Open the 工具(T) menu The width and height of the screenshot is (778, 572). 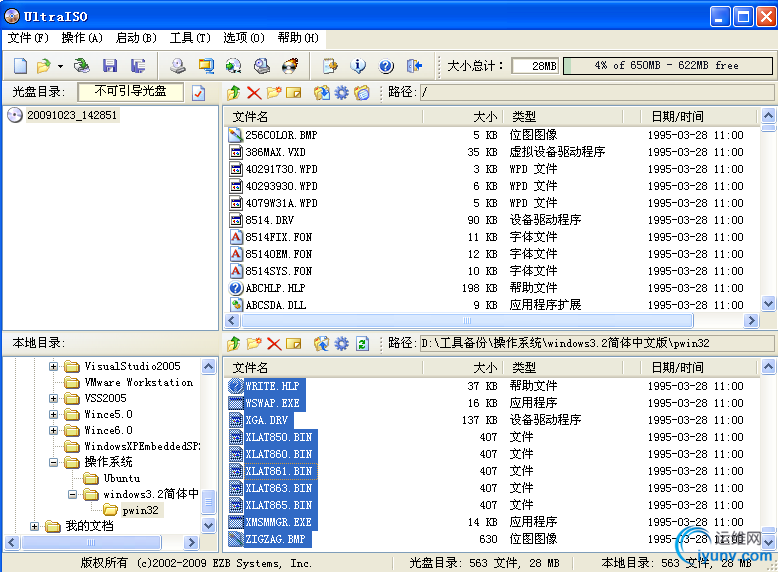(x=190, y=38)
